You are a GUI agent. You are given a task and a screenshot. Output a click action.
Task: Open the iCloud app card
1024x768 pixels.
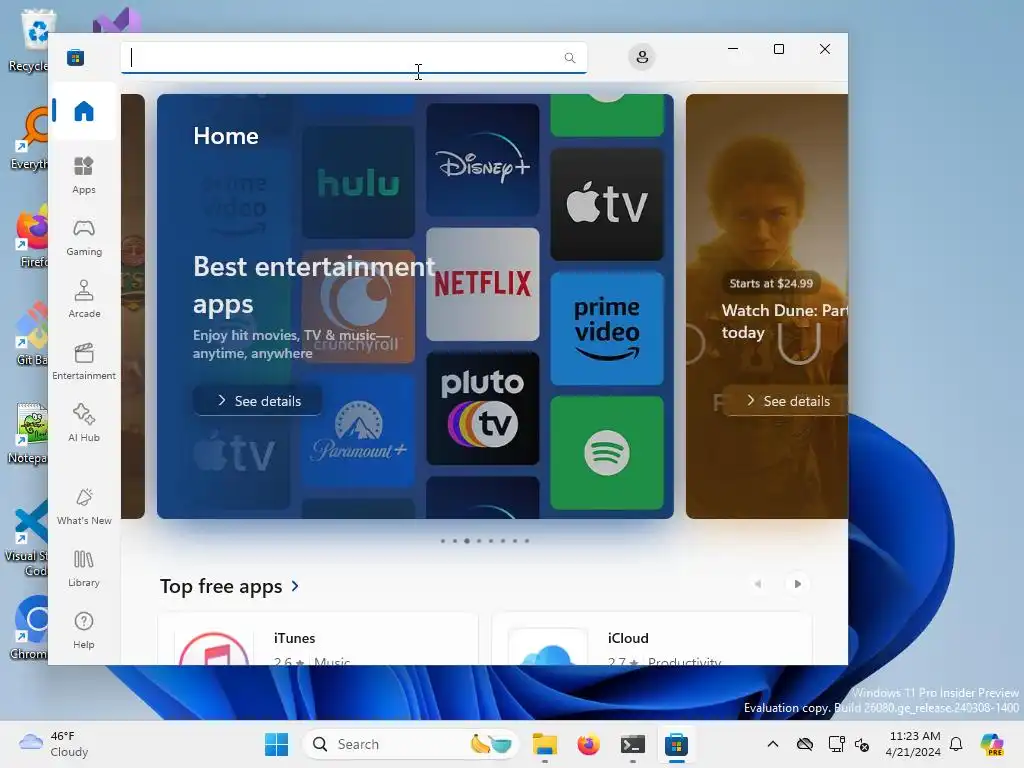pyautogui.click(x=652, y=639)
